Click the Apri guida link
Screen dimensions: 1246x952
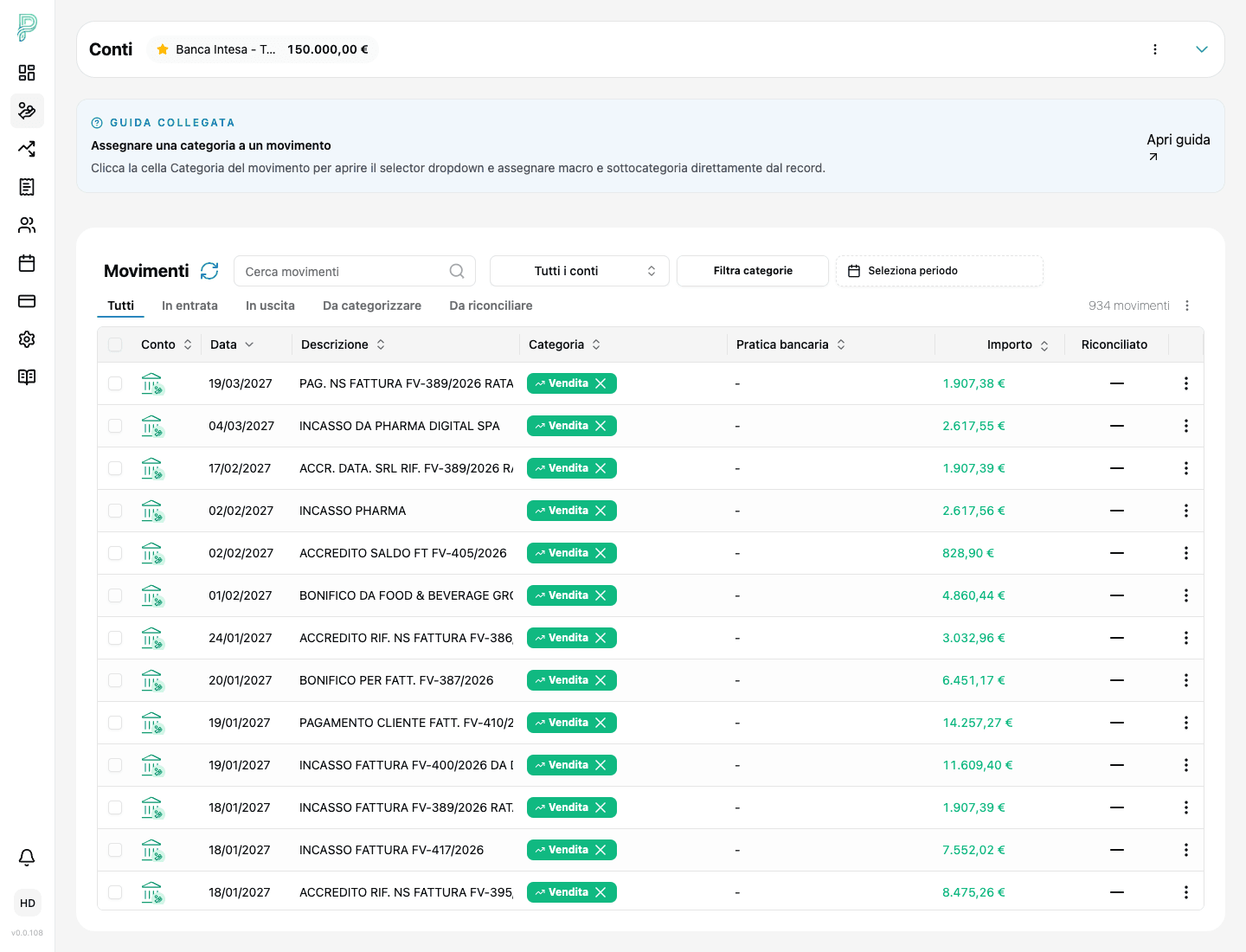click(x=1178, y=146)
